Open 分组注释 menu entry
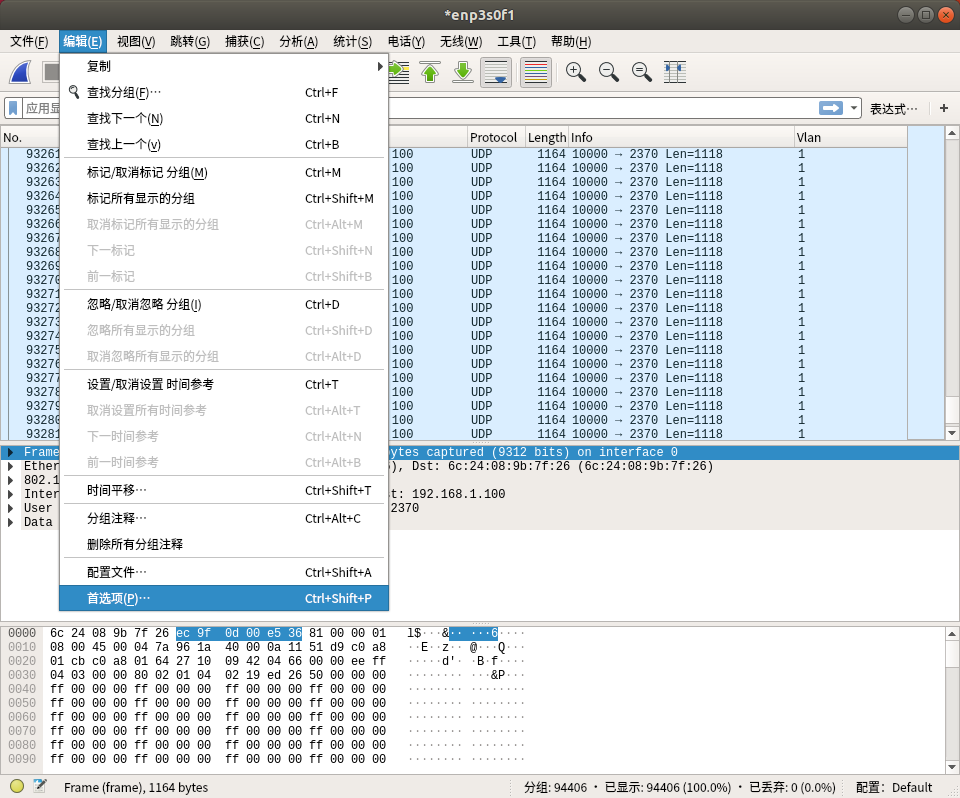 point(223,519)
